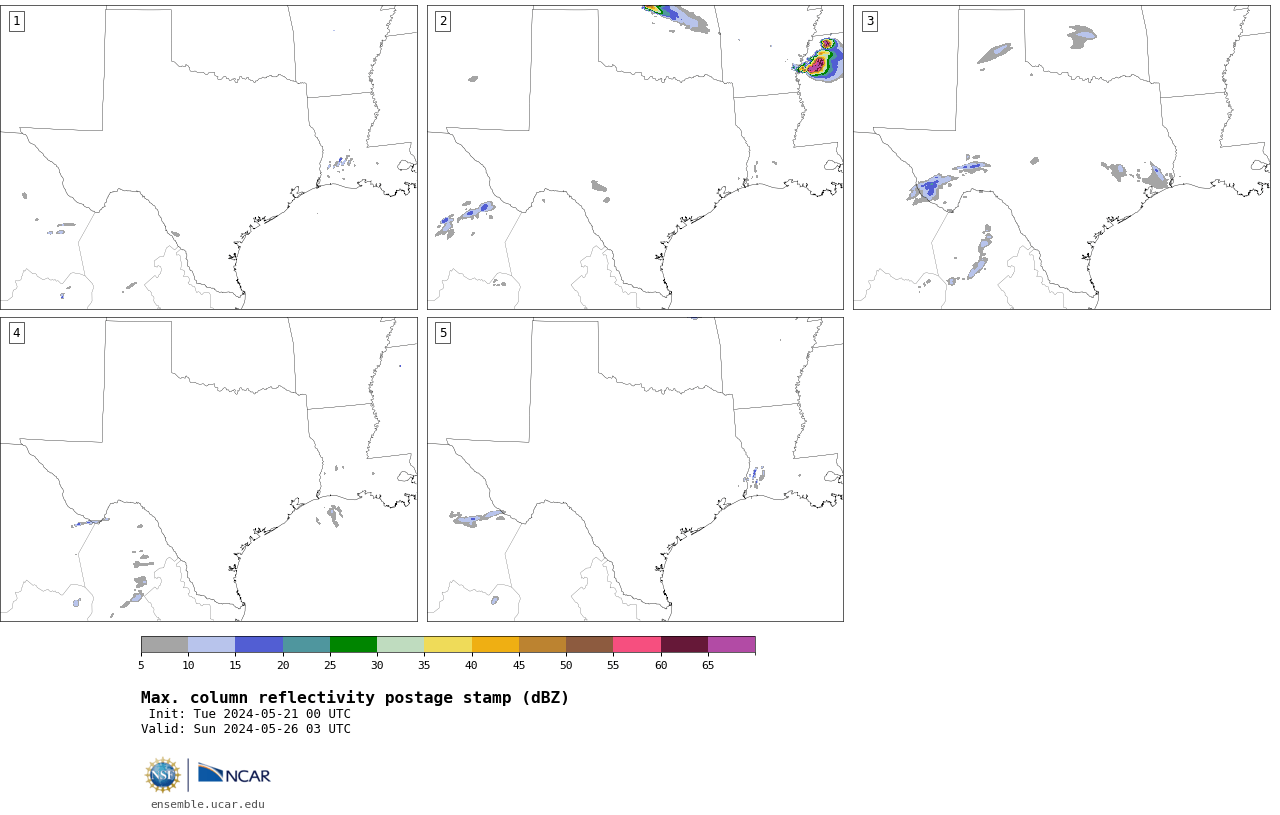This screenshot has width=1280, height=815.
Task: Click the ensemble.ucar.edu text
Action: click(x=208, y=804)
